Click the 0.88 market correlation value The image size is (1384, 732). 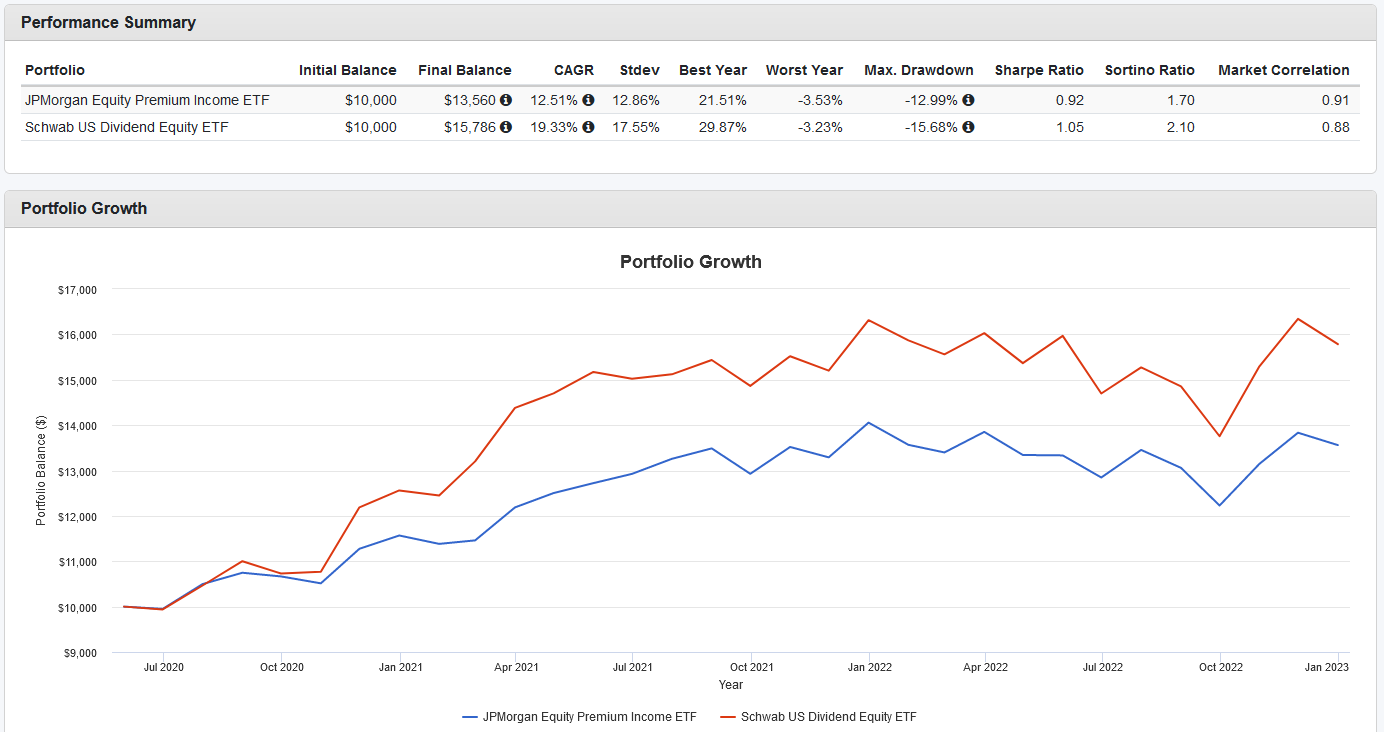point(1336,127)
